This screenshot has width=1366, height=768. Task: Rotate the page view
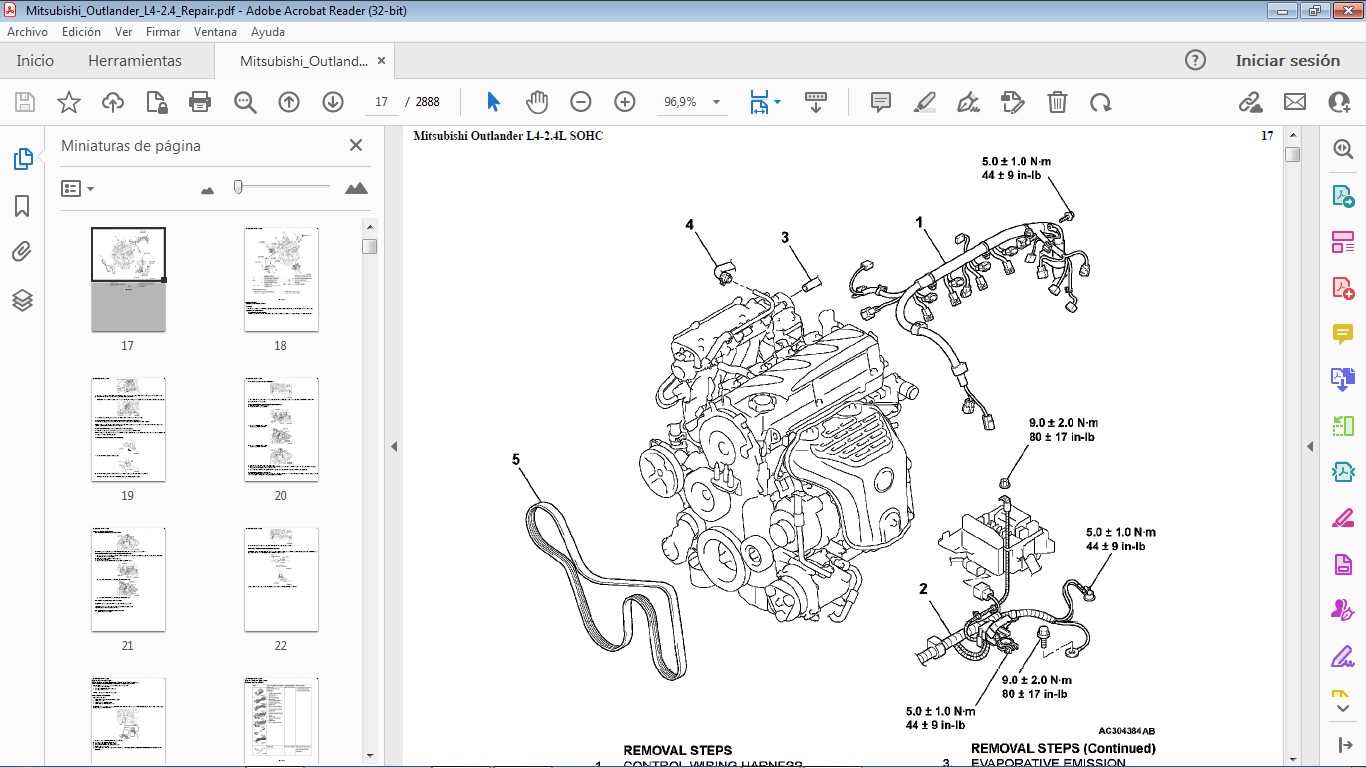tap(1101, 102)
